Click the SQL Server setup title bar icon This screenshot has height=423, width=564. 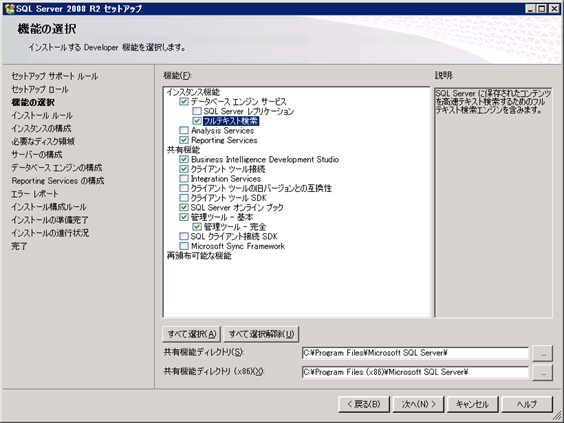(x=10, y=8)
